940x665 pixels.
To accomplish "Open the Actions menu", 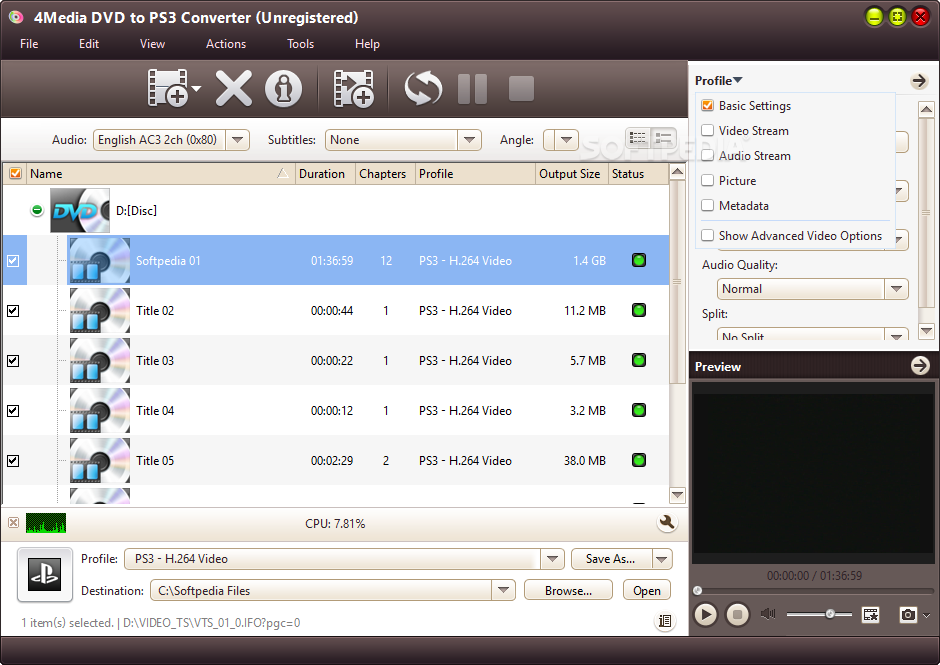I will [x=226, y=44].
